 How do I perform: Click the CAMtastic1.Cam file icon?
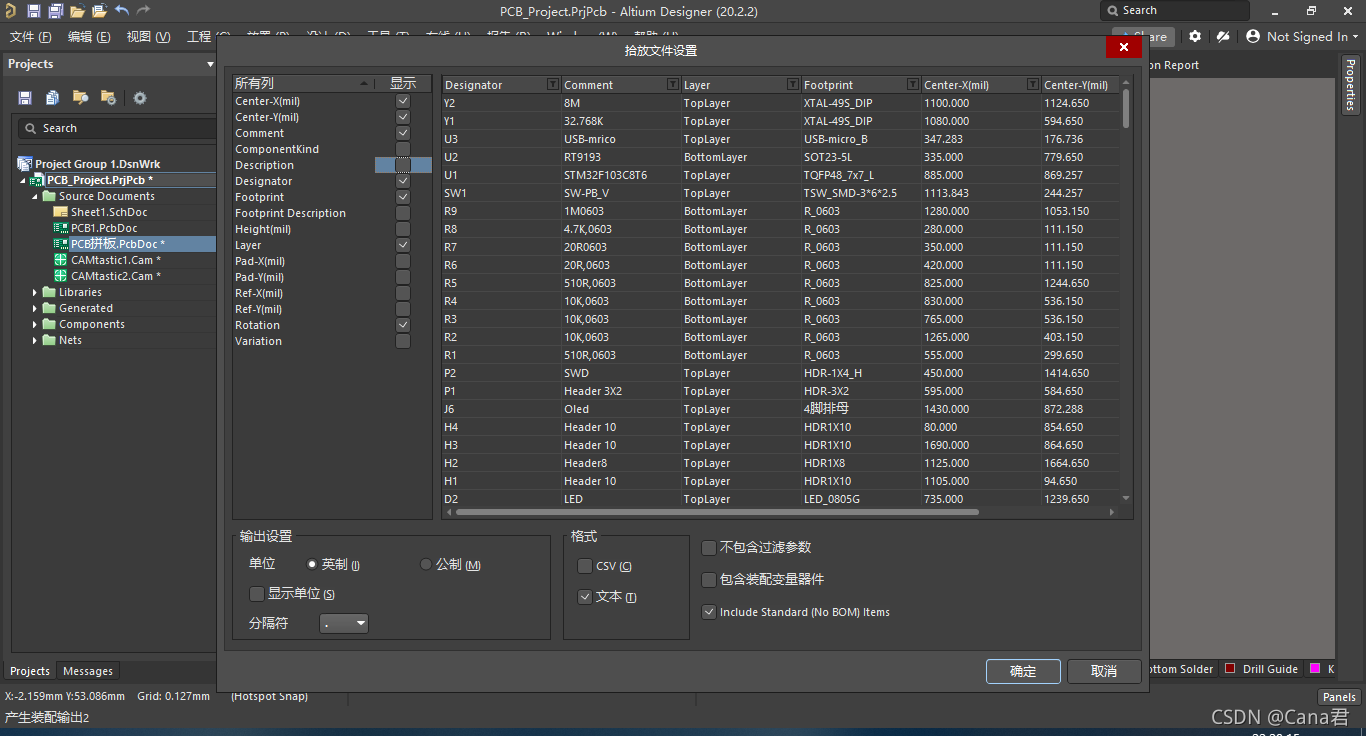coord(61,260)
